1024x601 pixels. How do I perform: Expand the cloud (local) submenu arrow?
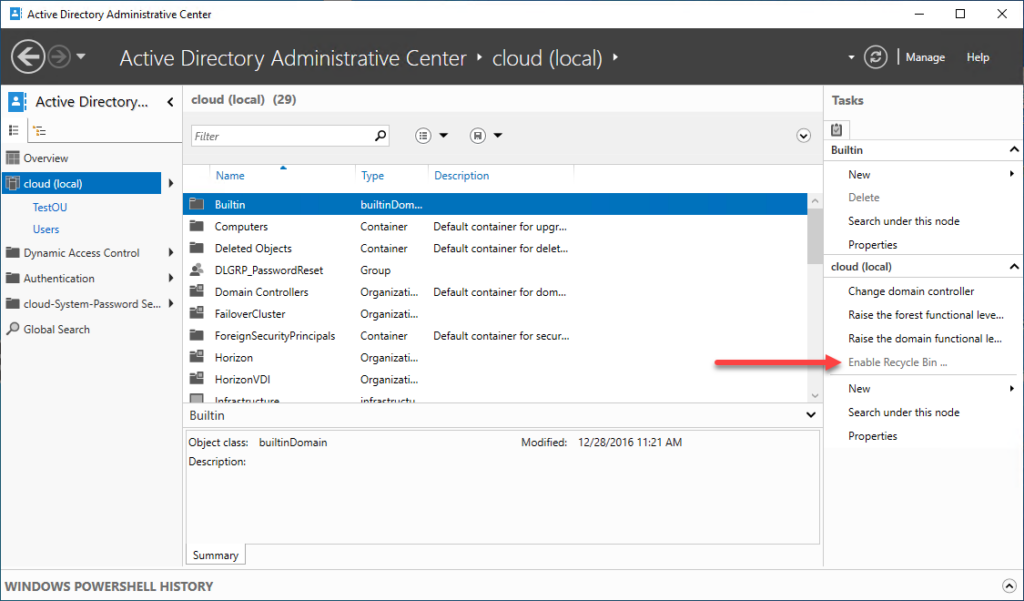coord(171,184)
